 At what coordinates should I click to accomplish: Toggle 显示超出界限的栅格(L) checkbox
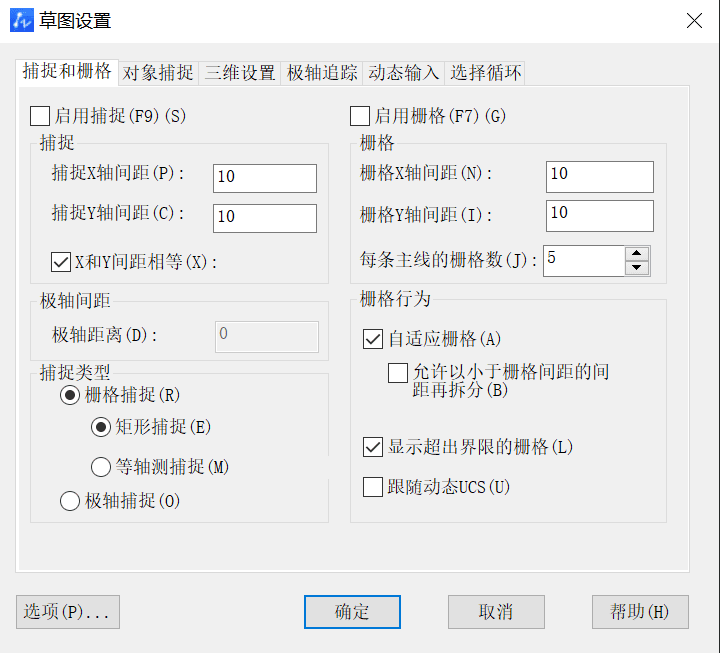373,447
